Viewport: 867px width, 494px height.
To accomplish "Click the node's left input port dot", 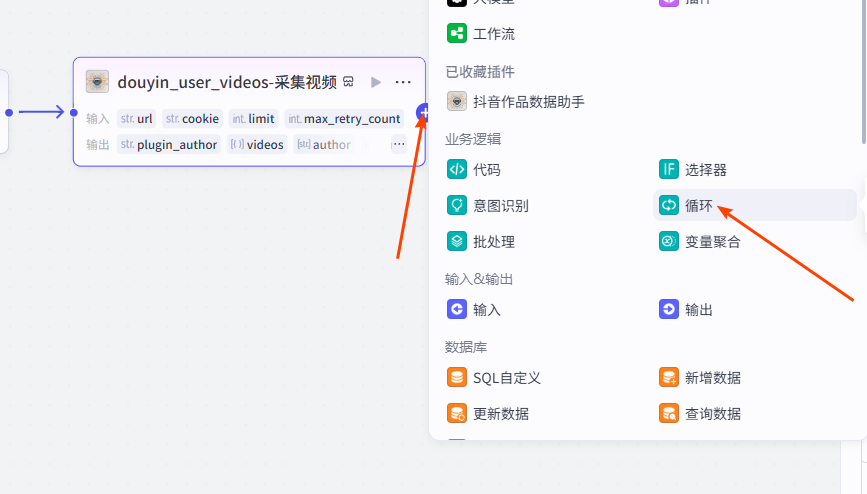I will point(74,112).
